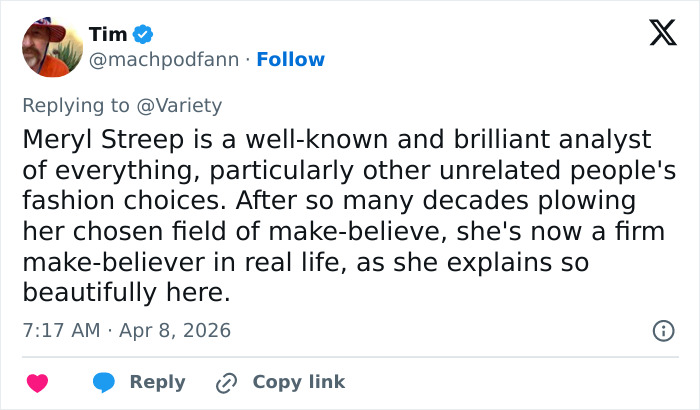Follow the @machpodfann account
Viewport: 700px width, 410px height.
point(290,60)
